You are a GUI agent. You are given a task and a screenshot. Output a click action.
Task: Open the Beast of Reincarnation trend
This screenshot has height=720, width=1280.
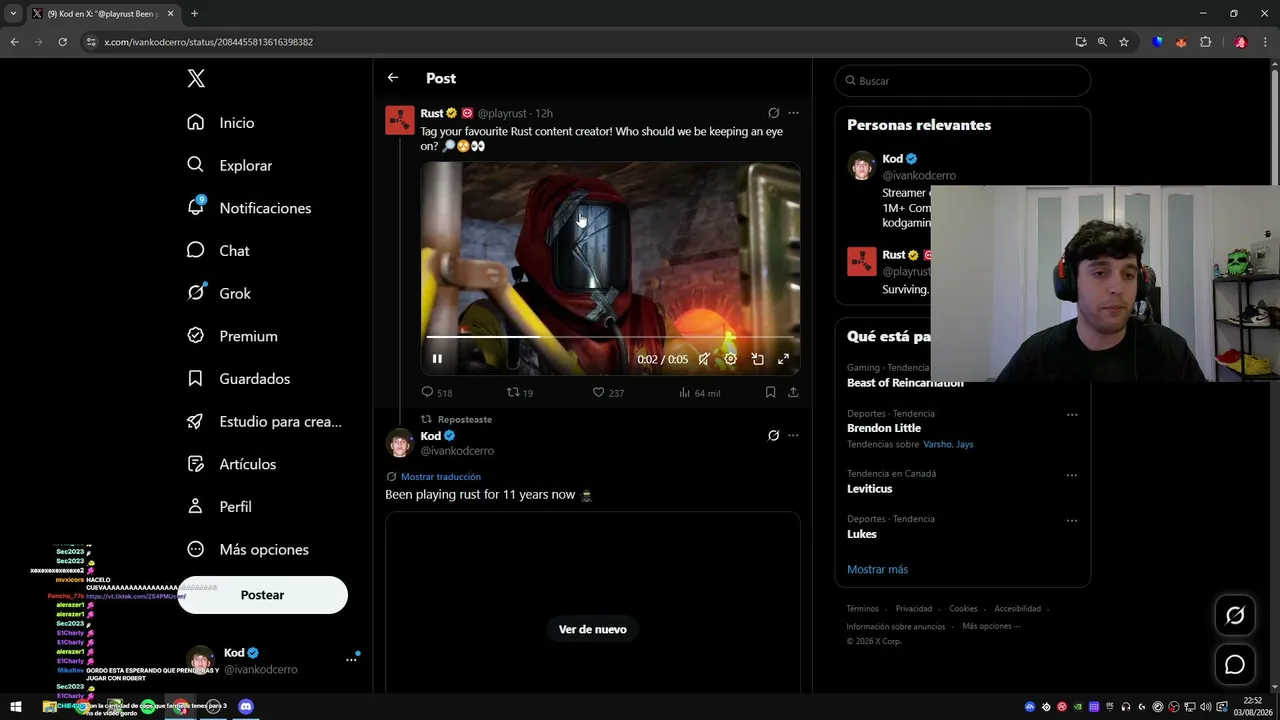(905, 383)
